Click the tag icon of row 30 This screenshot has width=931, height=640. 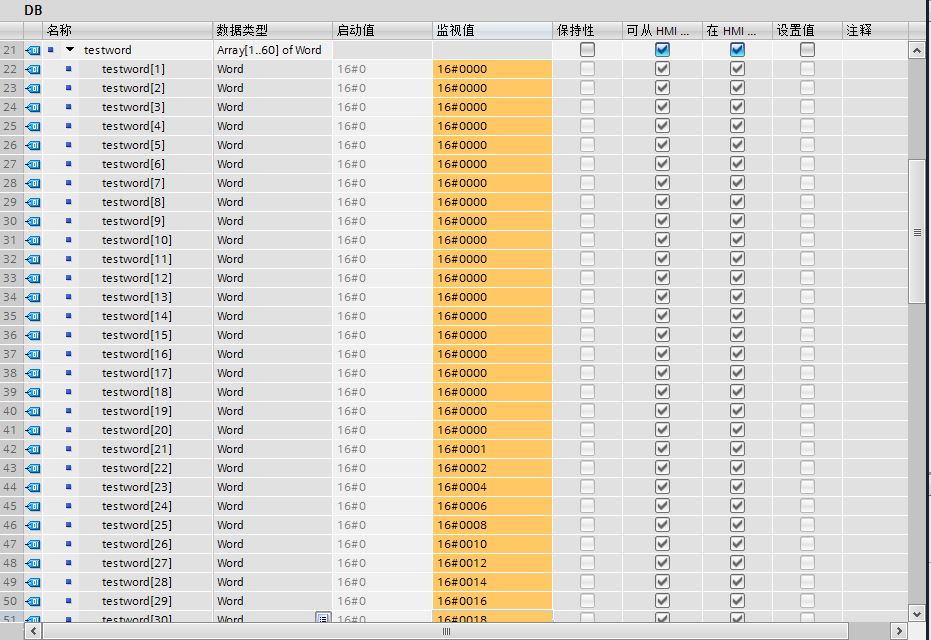click(x=33, y=221)
